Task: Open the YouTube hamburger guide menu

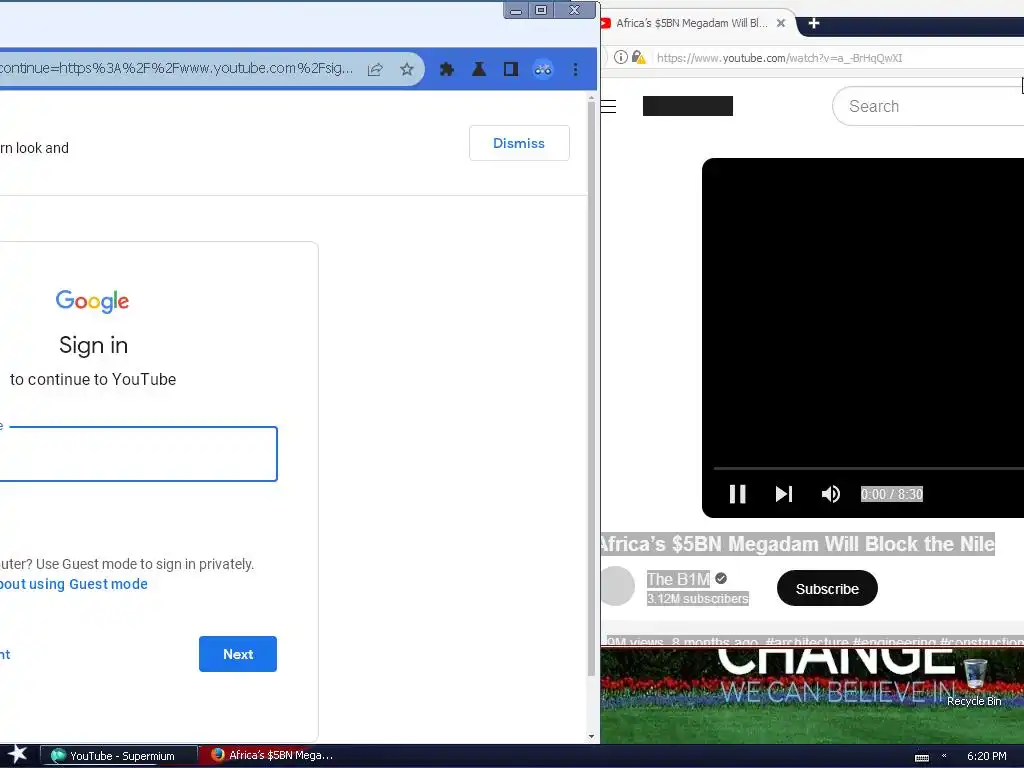Action: click(x=609, y=106)
